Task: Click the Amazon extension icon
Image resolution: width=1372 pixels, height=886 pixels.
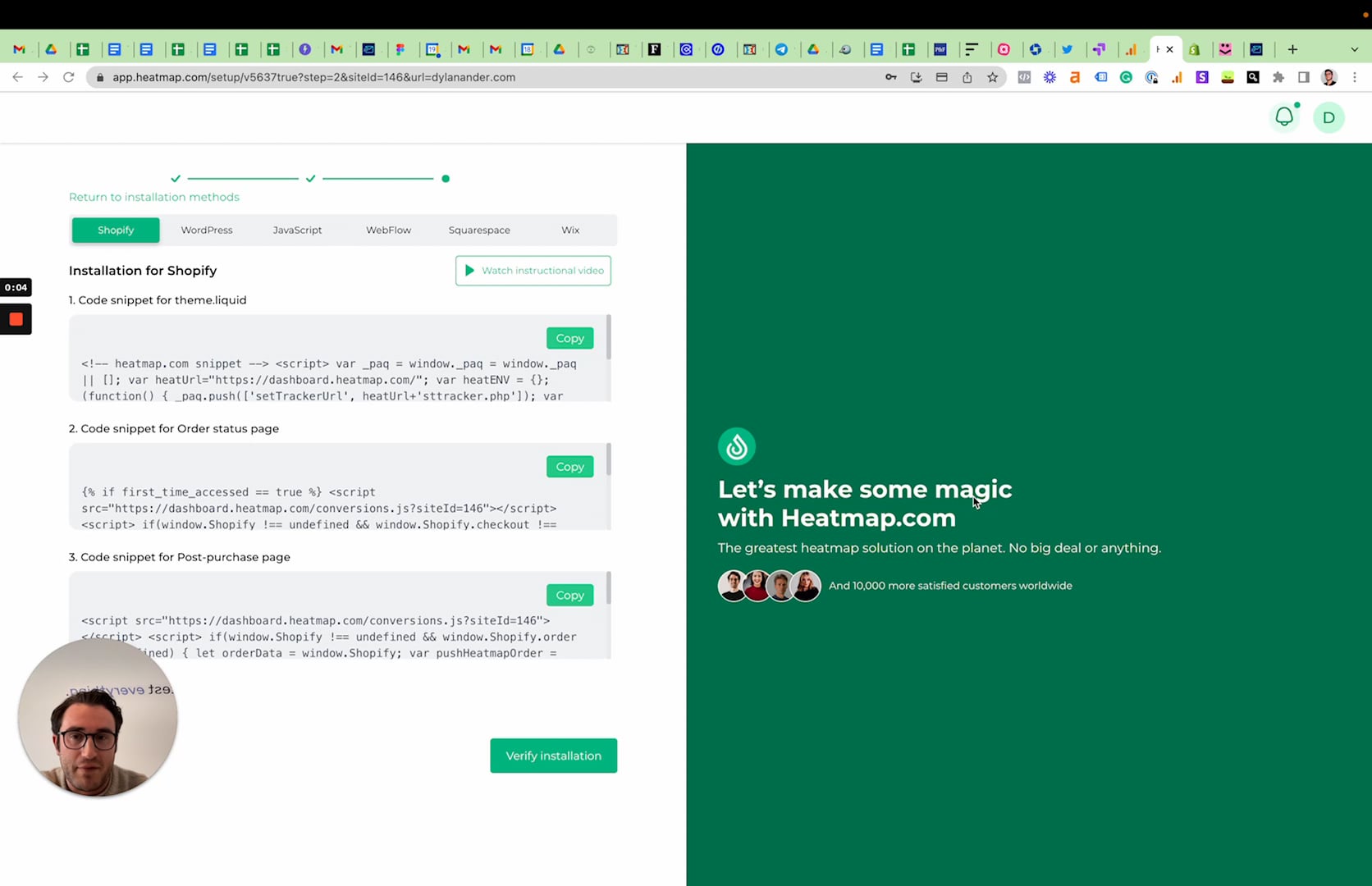Action: click(x=1075, y=77)
